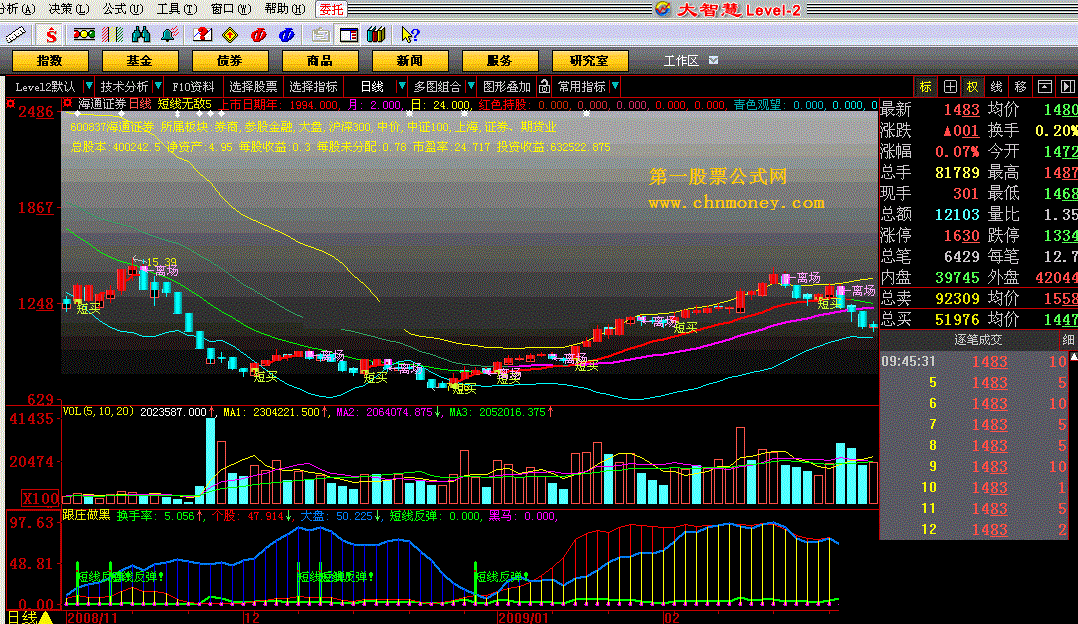
Task: Open the 窗口(W) menu
Action: tap(231, 9)
